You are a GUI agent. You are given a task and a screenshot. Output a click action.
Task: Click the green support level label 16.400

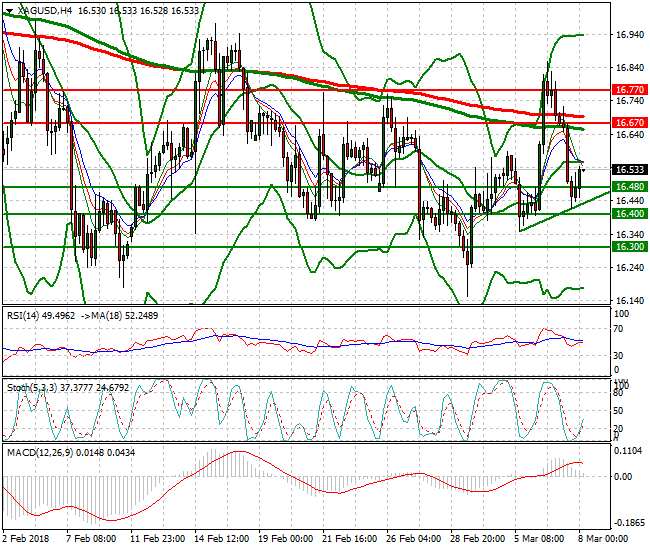(x=630, y=214)
